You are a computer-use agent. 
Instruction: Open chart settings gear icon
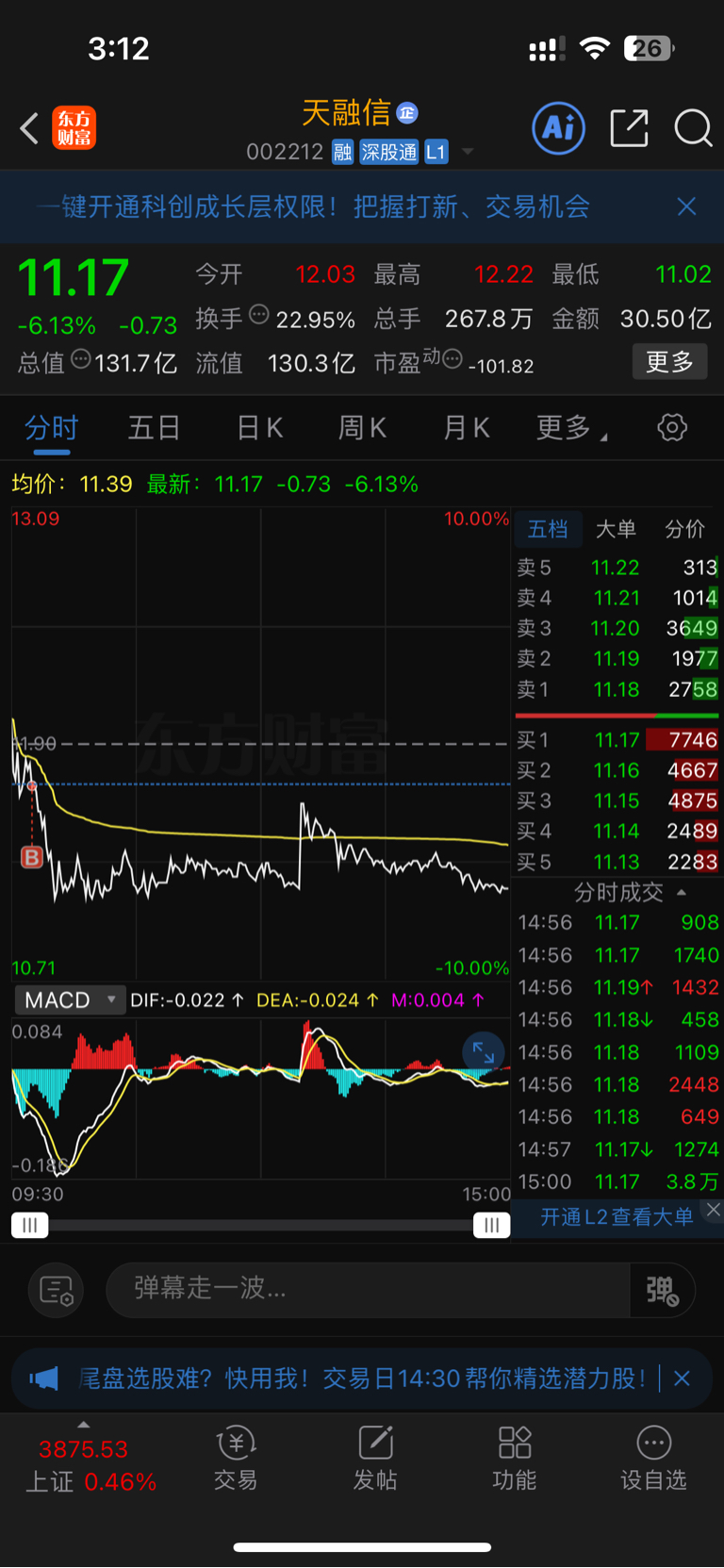coord(672,428)
